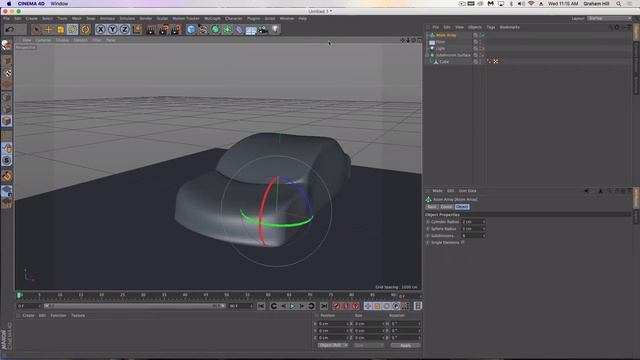This screenshot has height=360, width=640.
Task: Collapse the Subdivision Surface hierarchy
Action: pyautogui.click(x=428, y=55)
